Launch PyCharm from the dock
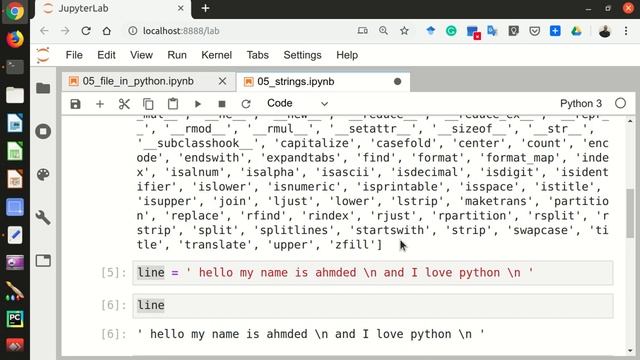Screen dimensions: 640x360 point(15,319)
